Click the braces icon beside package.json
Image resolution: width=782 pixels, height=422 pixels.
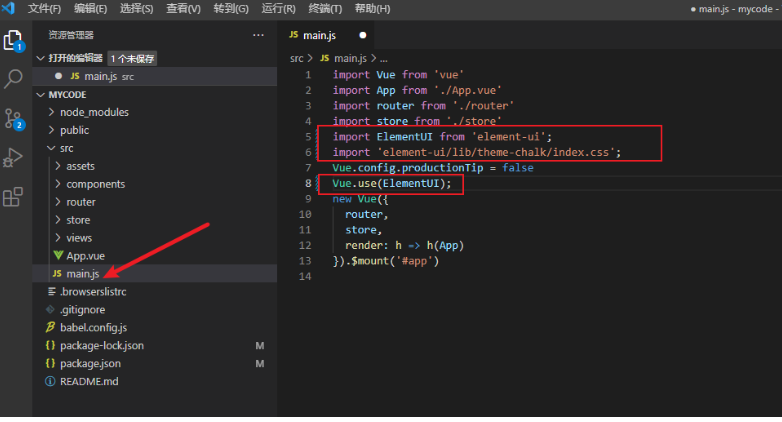click(x=50, y=363)
